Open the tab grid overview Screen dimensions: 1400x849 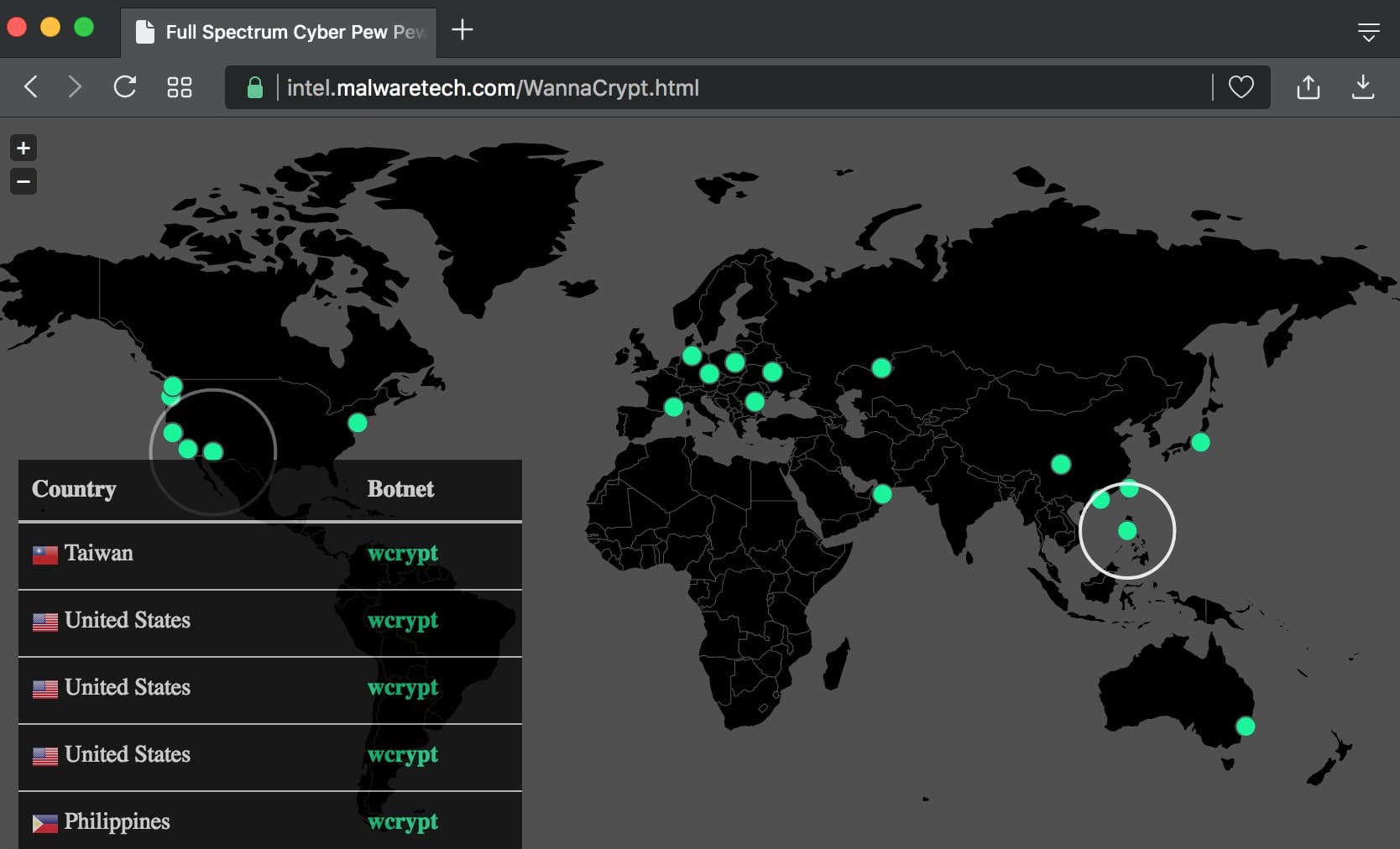(x=180, y=87)
